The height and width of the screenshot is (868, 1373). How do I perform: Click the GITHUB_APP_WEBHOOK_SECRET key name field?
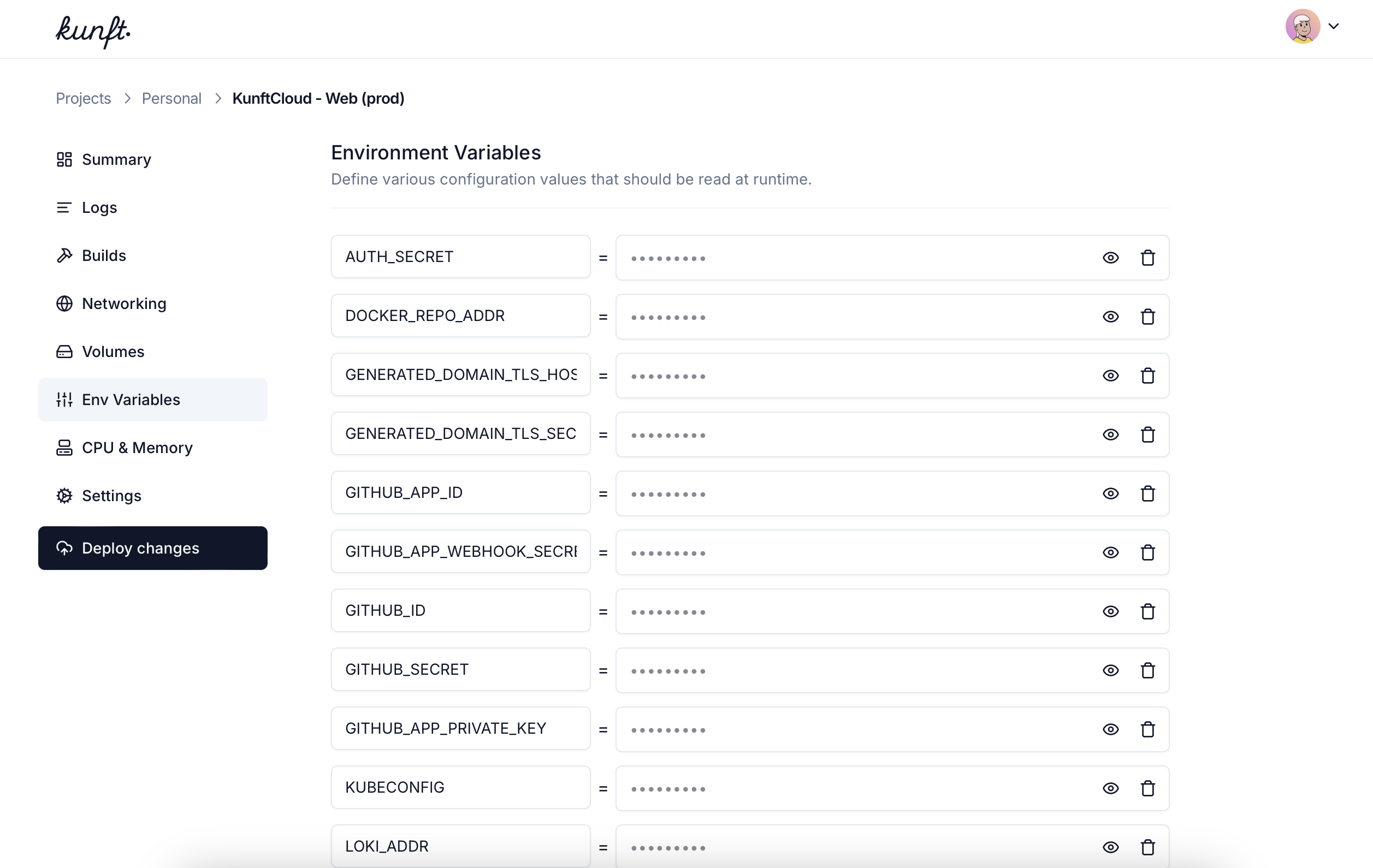click(461, 552)
